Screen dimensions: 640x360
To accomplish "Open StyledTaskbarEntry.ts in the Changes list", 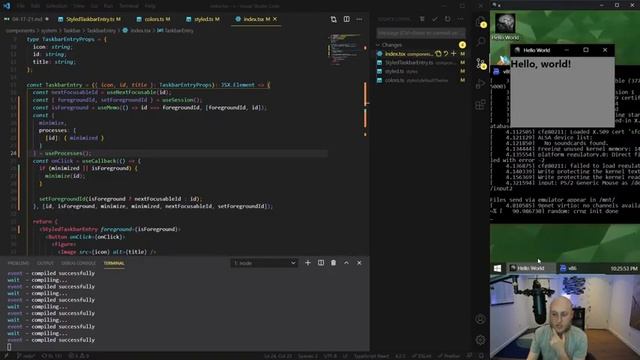I will tap(420, 62).
